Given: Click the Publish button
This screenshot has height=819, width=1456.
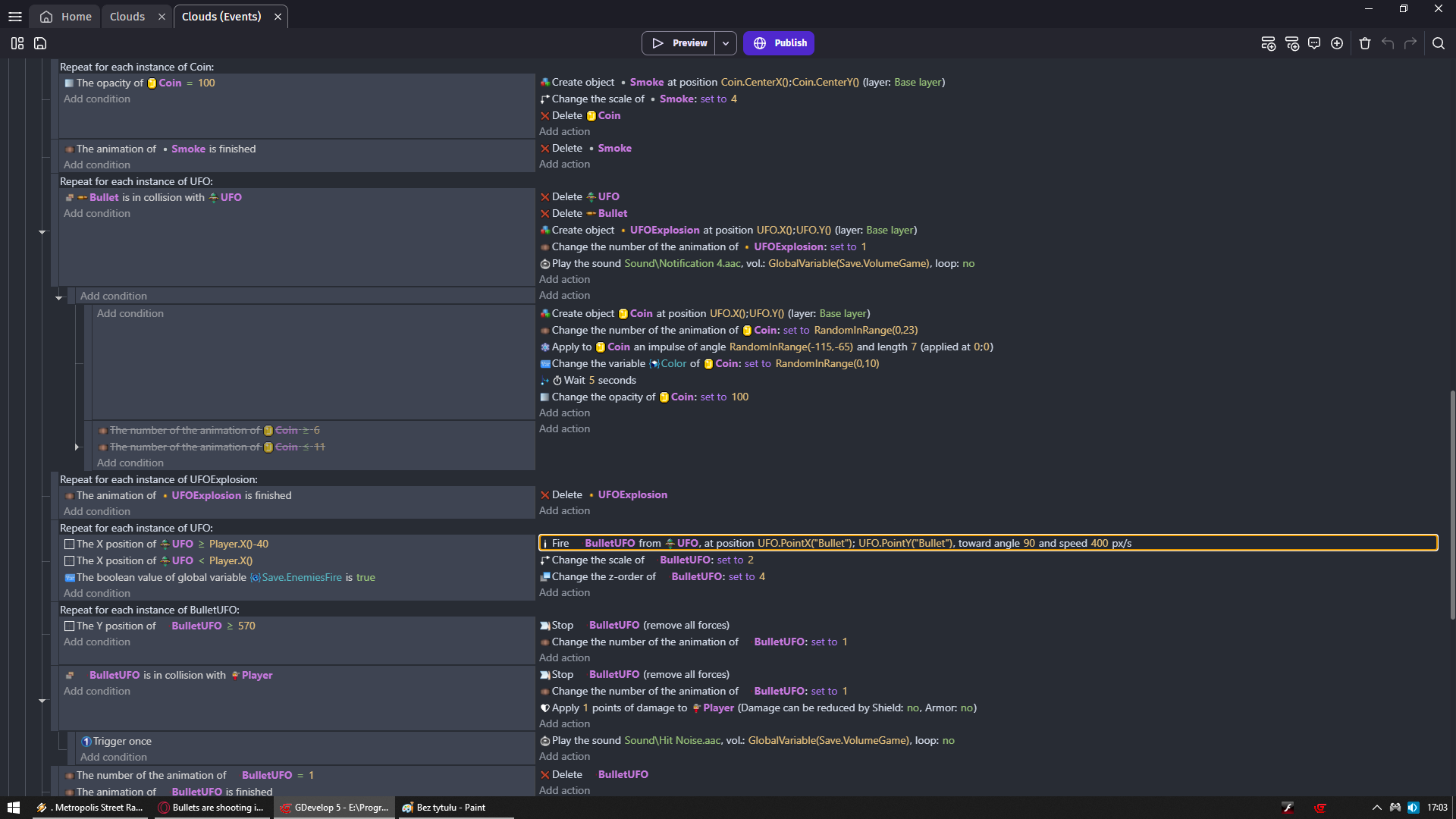Looking at the screenshot, I should click(x=779, y=43).
